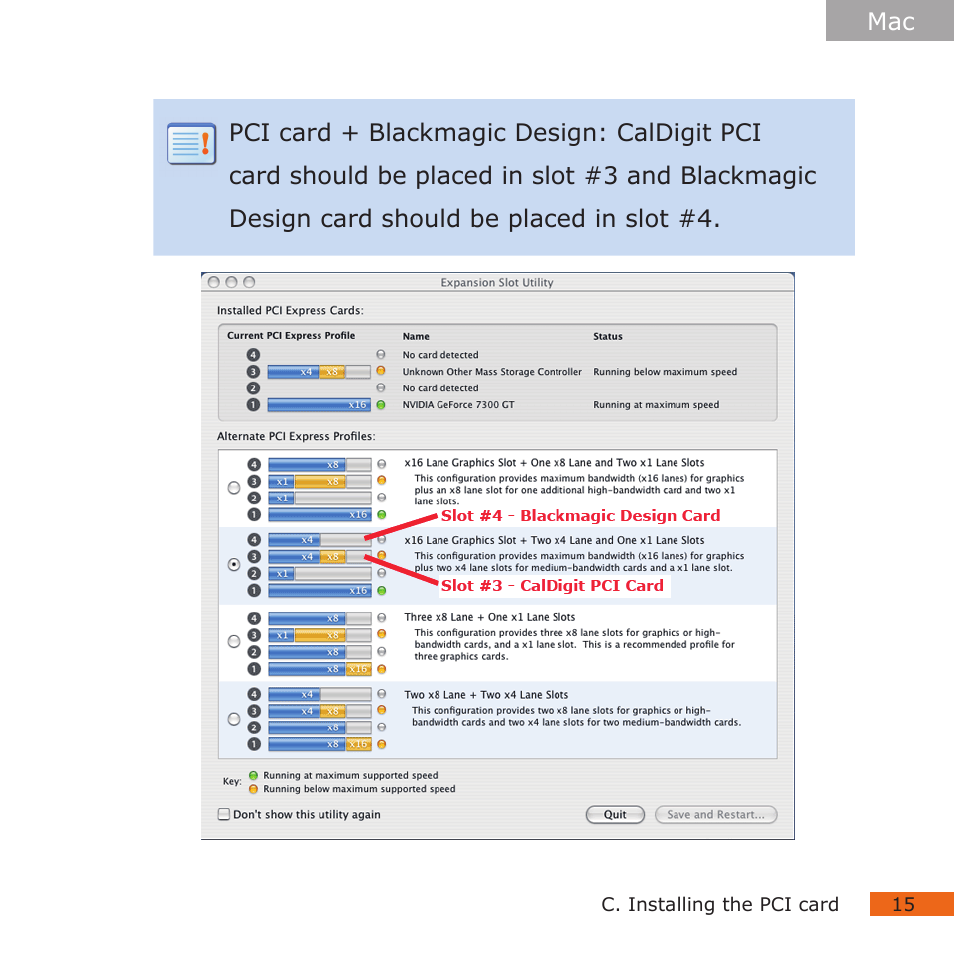The height and width of the screenshot is (954, 954).
Task: Click the note icon in the blue callout
Action: click(x=192, y=144)
